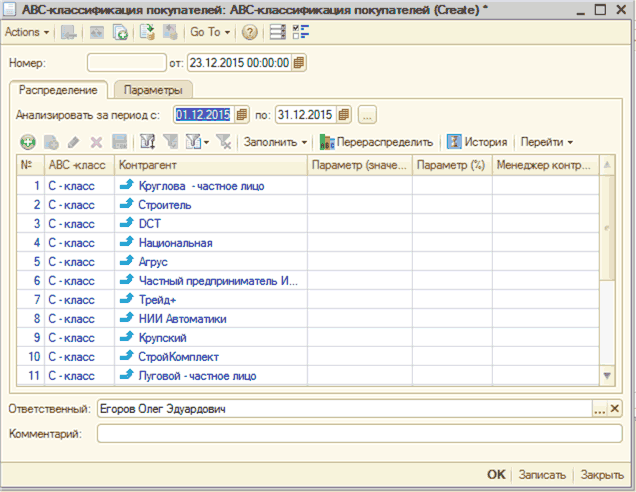Viewport: 636px width, 492px height.
Task: Expand the Actions dropdown menu
Action: 27,32
